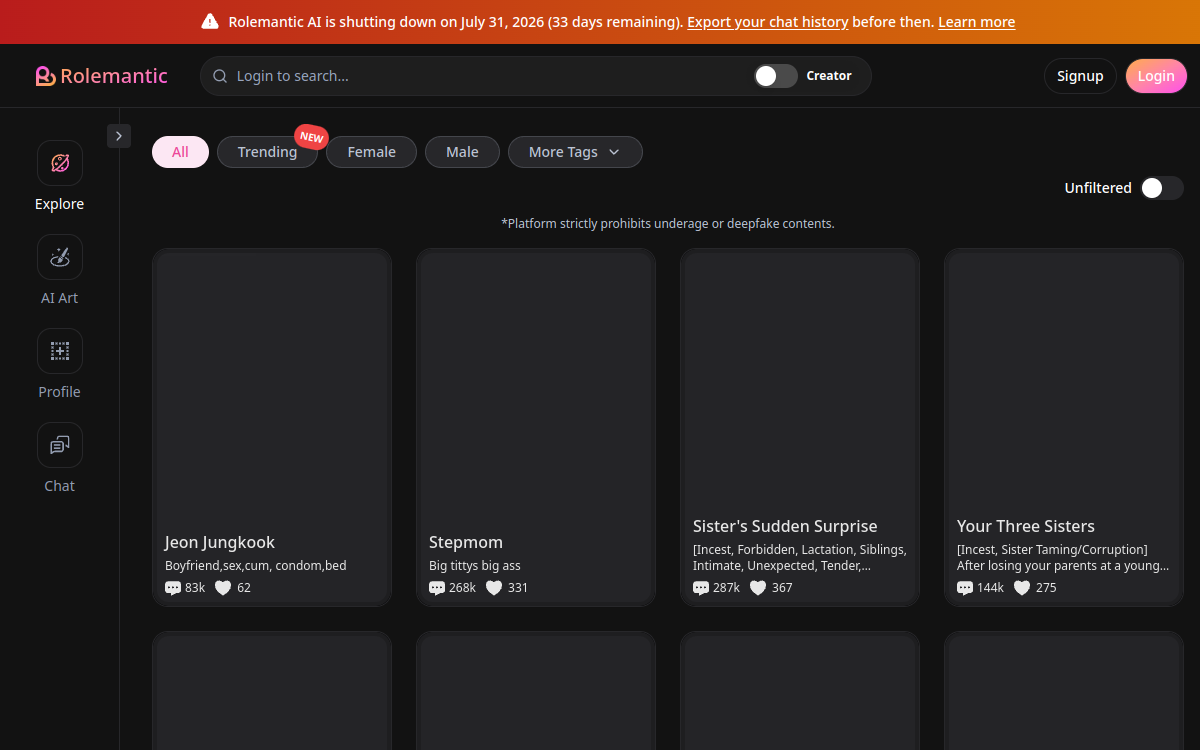Click the Rolemantic logo
The height and width of the screenshot is (750, 1200).
point(101,76)
